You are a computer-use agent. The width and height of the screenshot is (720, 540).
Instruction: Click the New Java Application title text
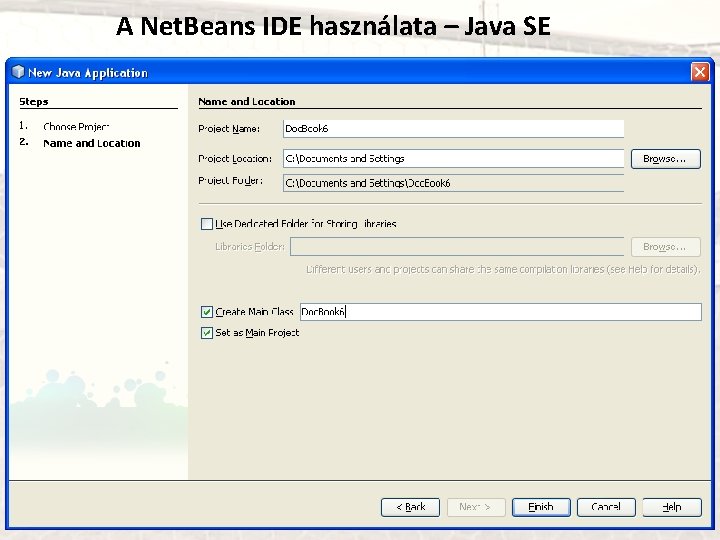(x=88, y=73)
